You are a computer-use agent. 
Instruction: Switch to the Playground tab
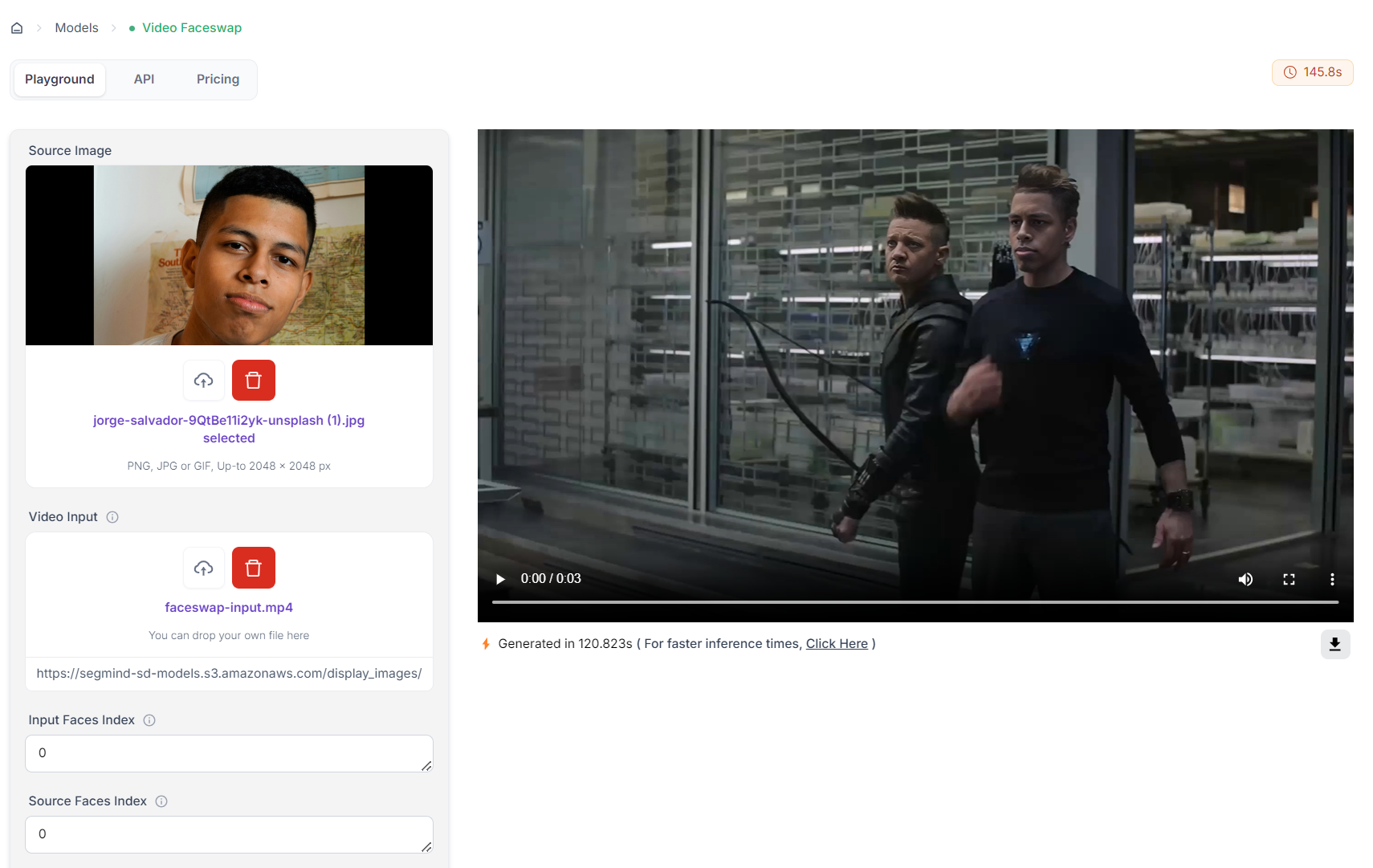pyautogui.click(x=59, y=79)
